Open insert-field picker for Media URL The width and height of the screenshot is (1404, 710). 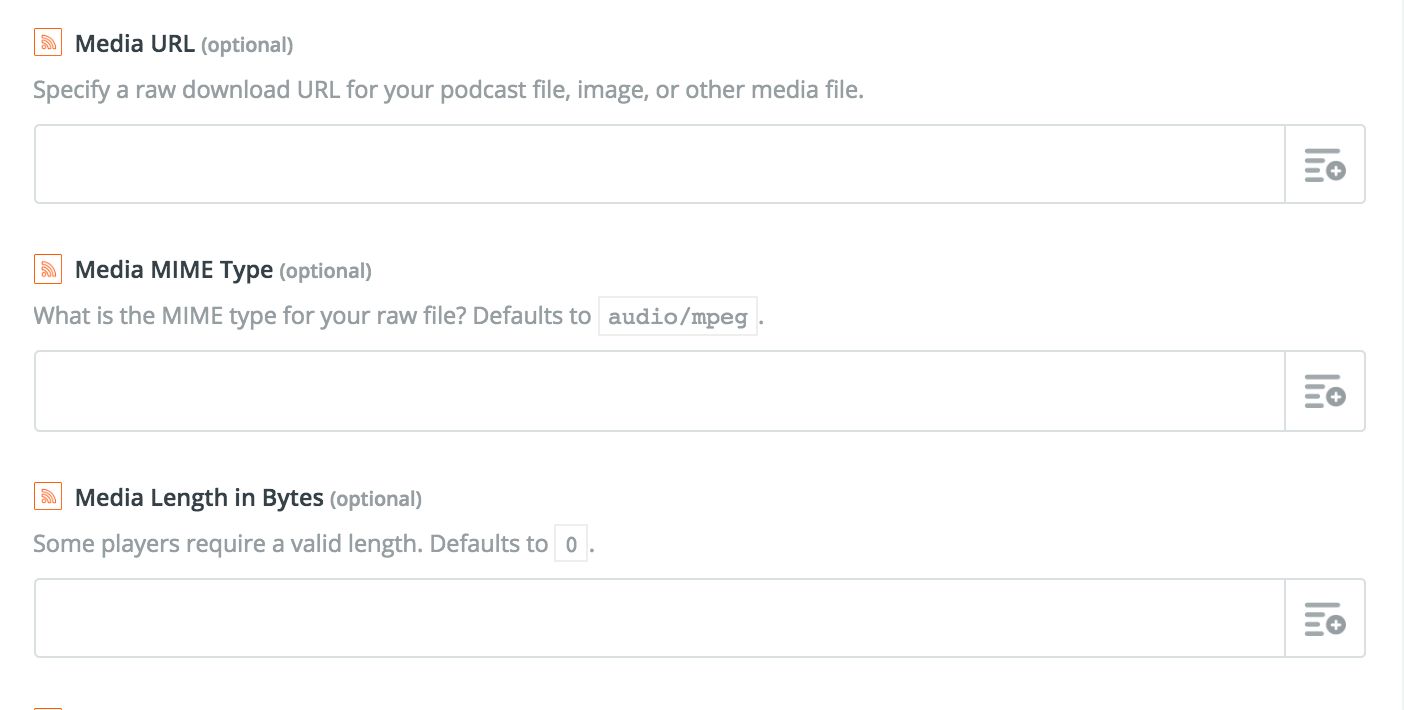click(x=1324, y=164)
